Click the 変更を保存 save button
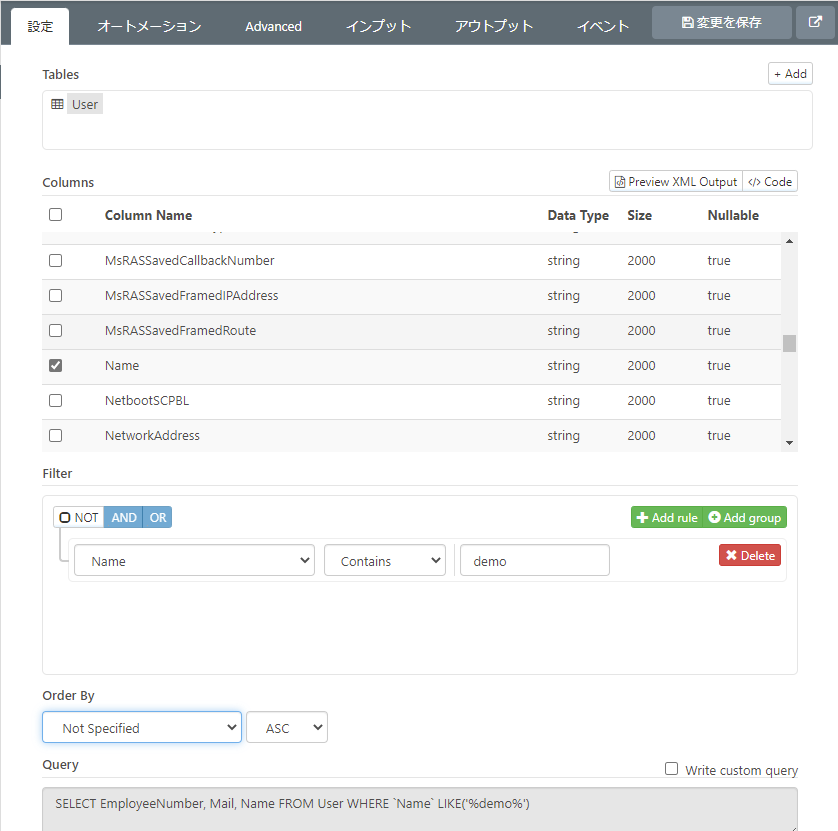Viewport: 838px width, 831px height. [721, 22]
